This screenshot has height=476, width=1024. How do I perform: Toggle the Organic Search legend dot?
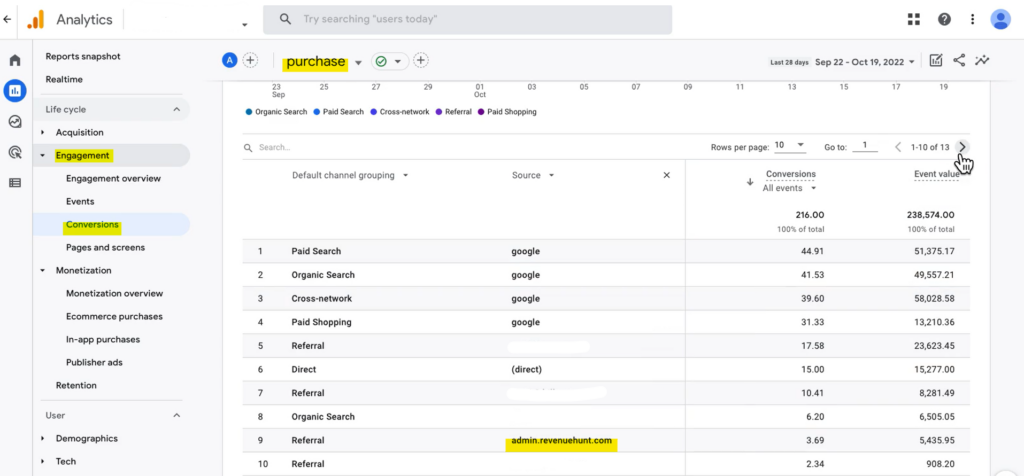tap(249, 112)
